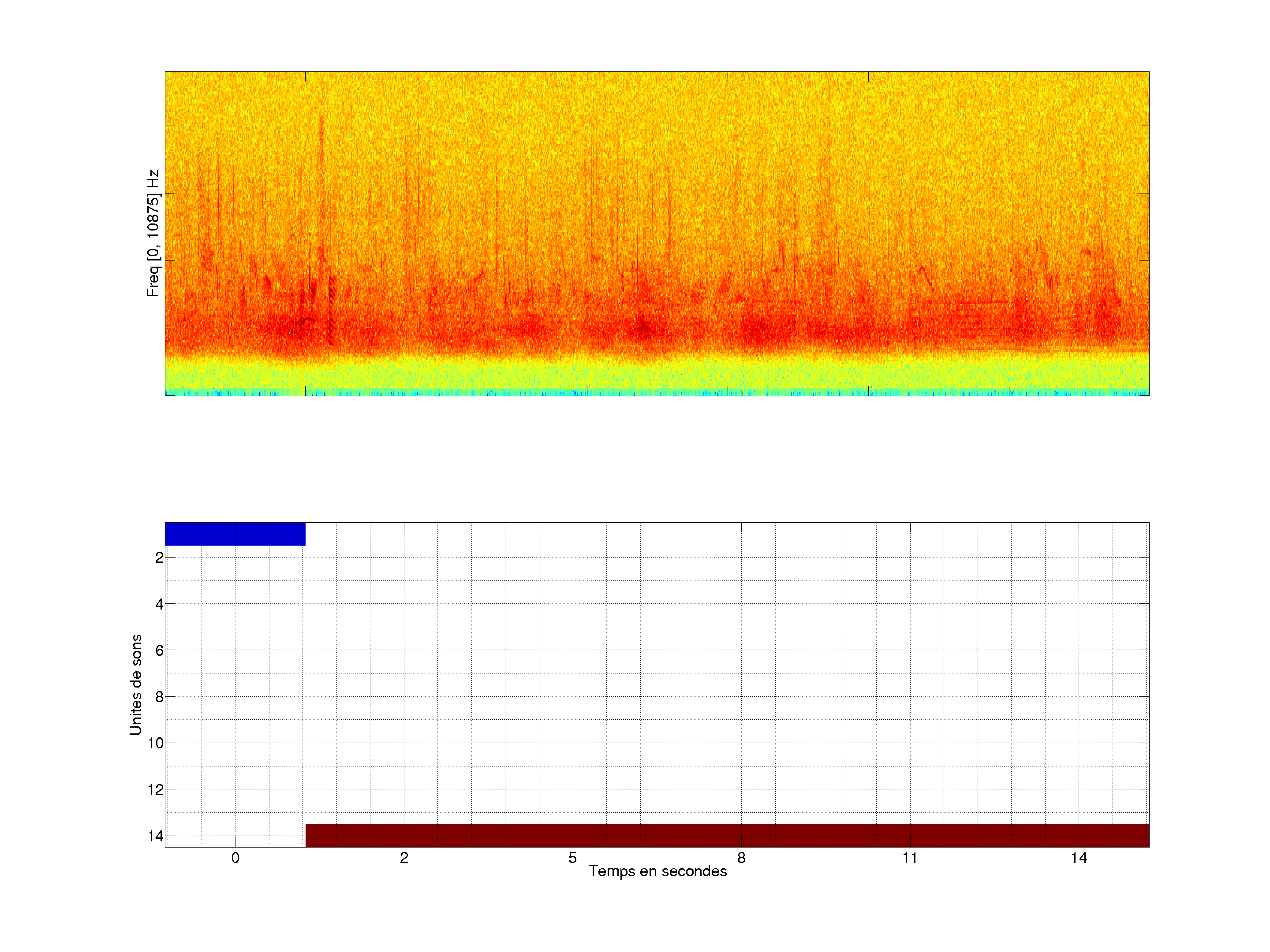
Task: Click the time axis tick label 14
Action: pyautogui.click(x=1078, y=858)
